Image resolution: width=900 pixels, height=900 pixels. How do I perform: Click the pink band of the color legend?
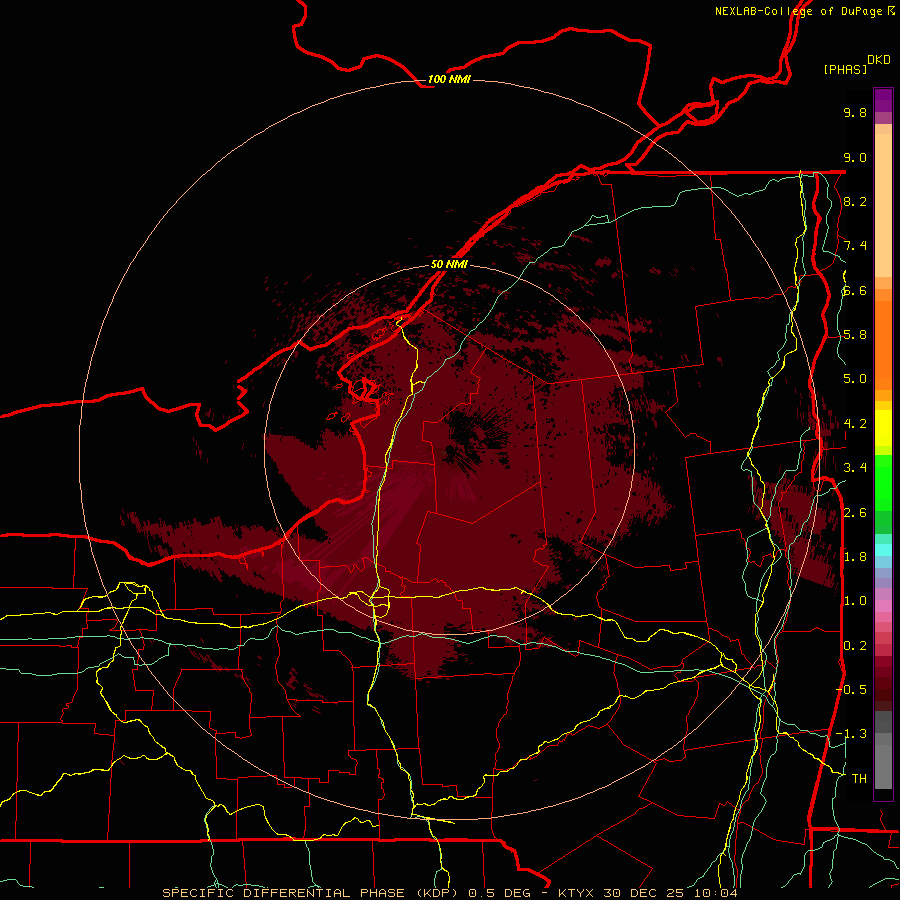883,606
